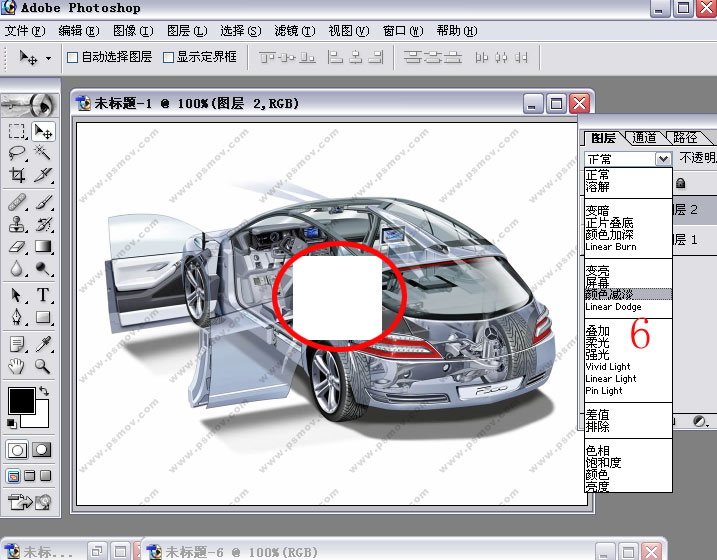Open the 文件(F) menu
Image resolution: width=717 pixels, height=560 pixels.
click(x=25, y=31)
